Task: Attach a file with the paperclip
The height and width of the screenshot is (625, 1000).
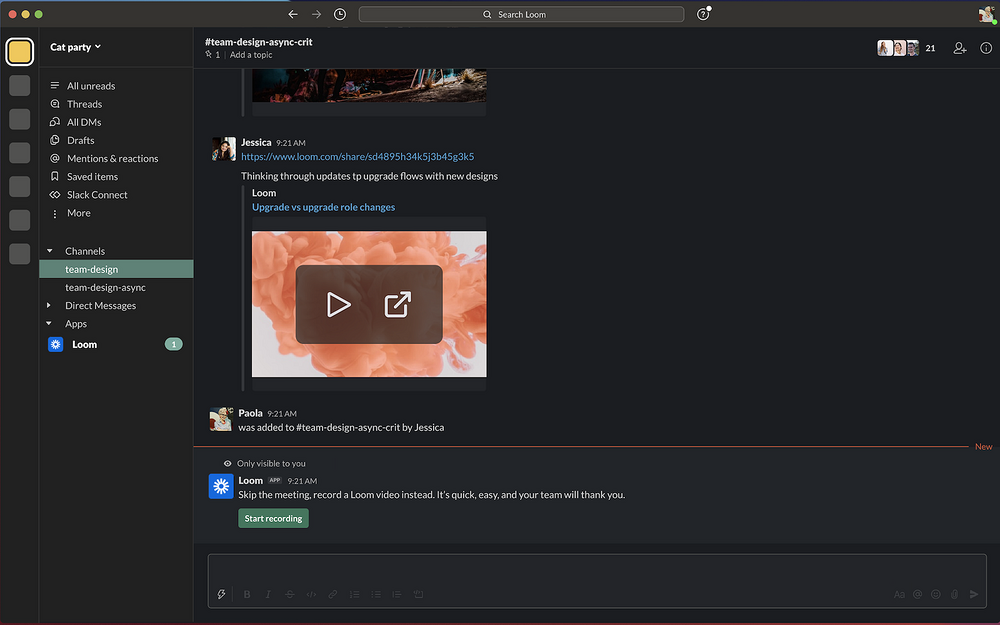Action: pos(954,594)
